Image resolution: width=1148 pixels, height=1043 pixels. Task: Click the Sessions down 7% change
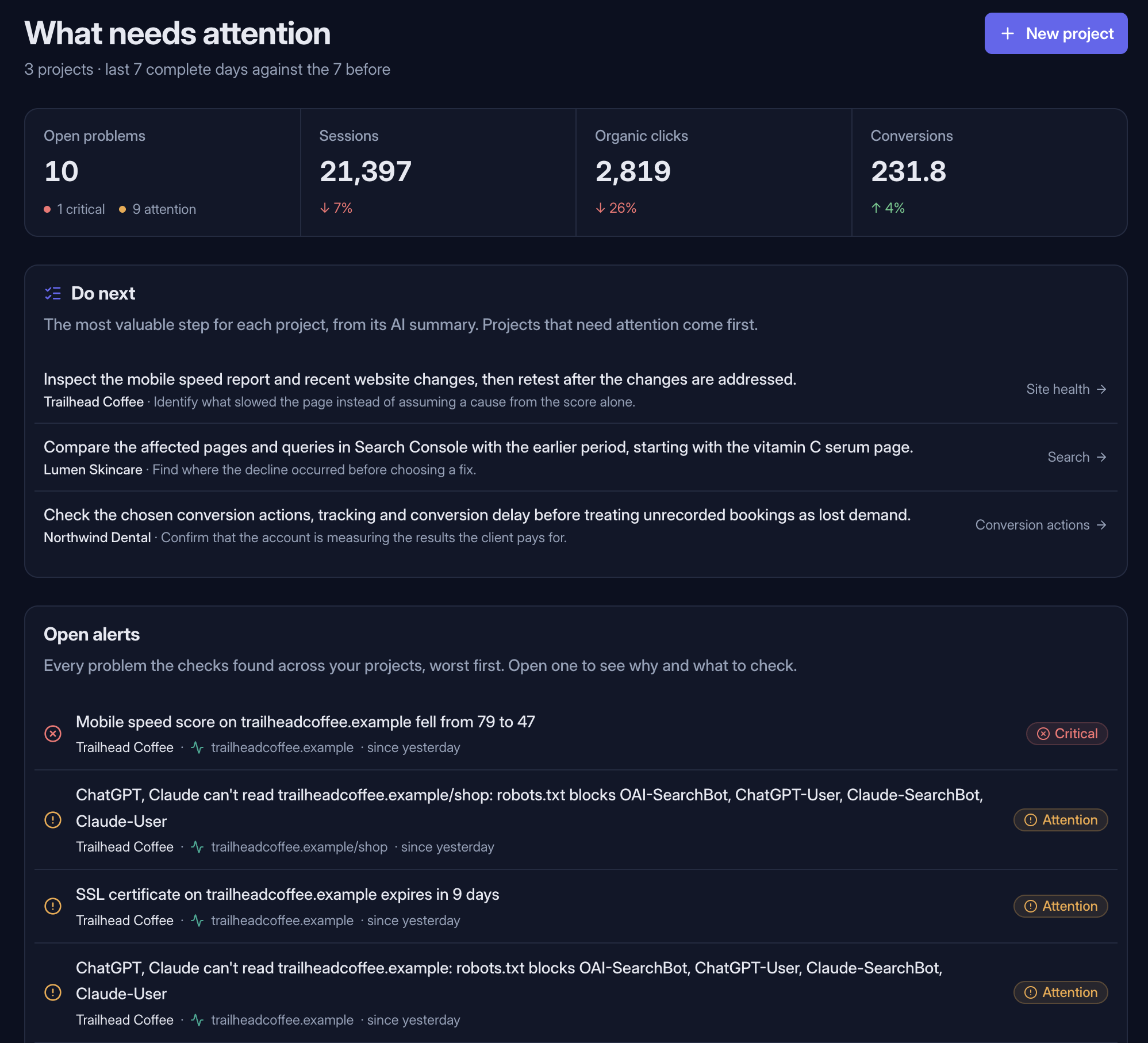point(336,208)
